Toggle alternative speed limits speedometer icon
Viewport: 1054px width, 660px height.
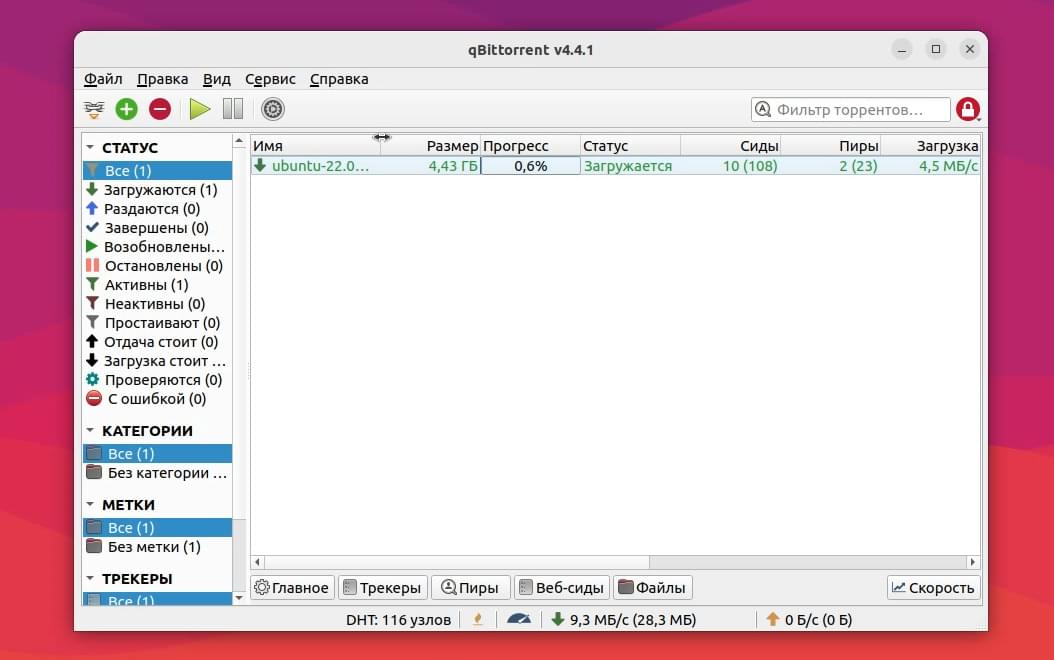519,619
